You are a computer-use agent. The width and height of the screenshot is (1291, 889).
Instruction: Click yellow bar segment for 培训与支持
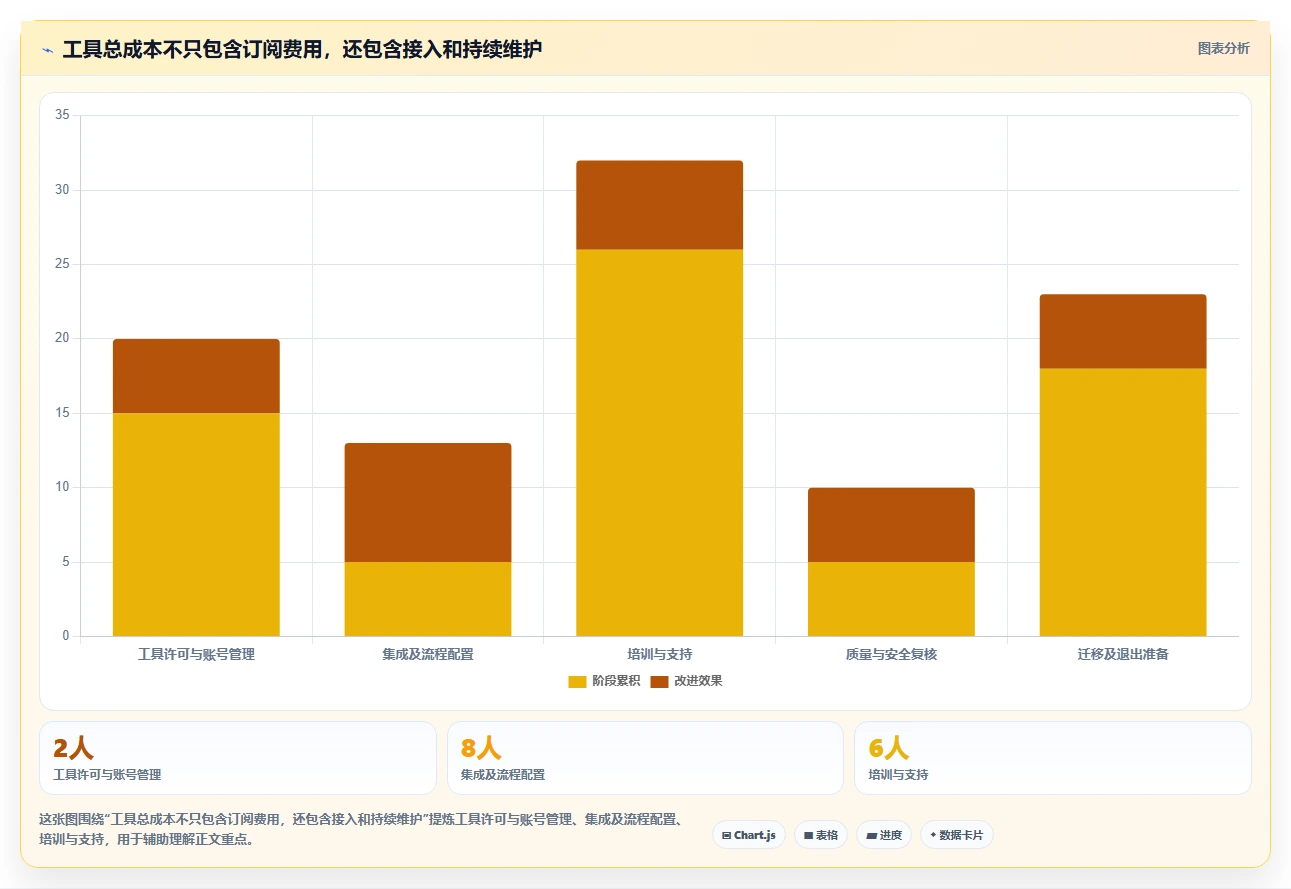click(x=660, y=443)
